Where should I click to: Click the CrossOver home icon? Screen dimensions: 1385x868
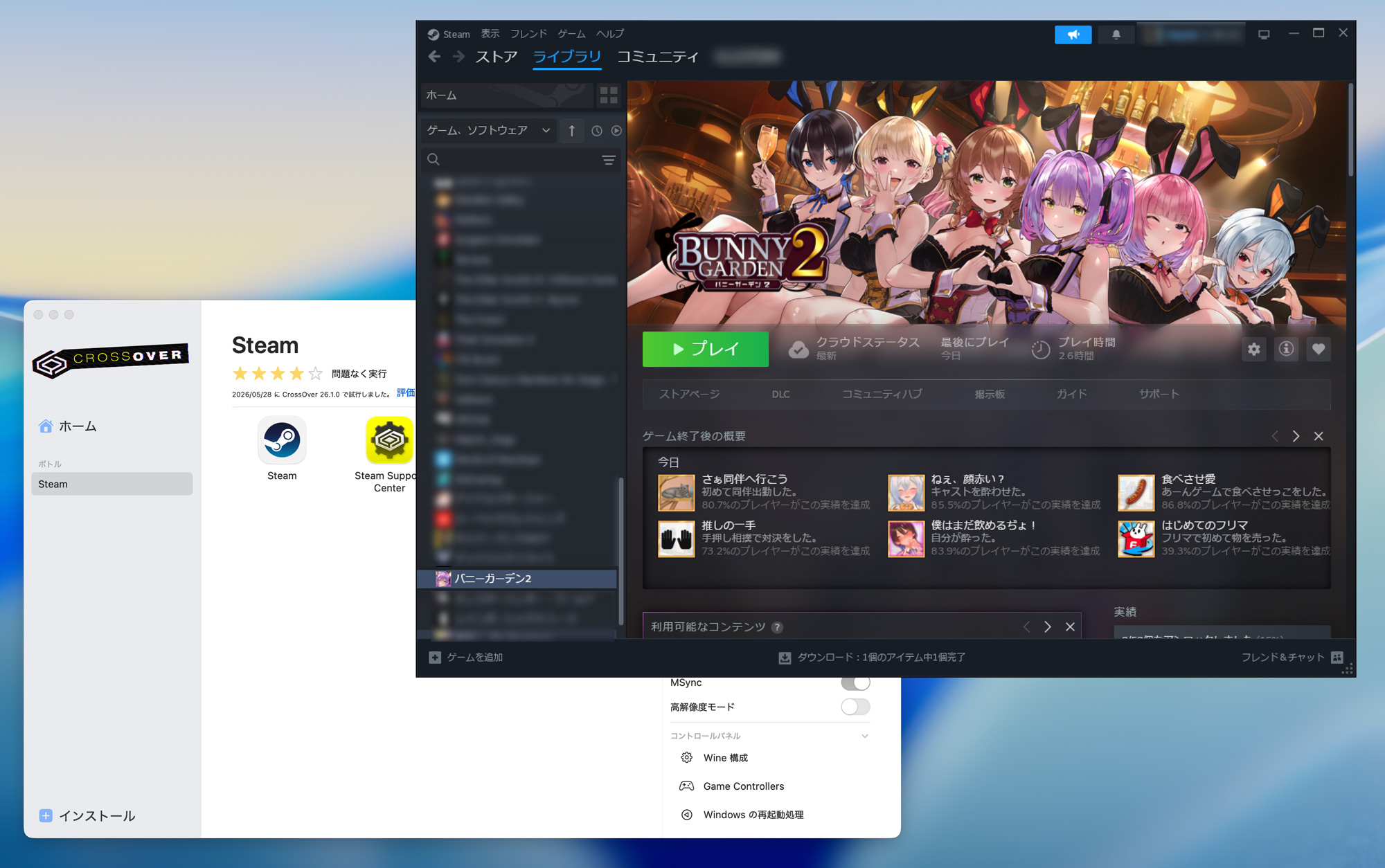[x=46, y=426]
